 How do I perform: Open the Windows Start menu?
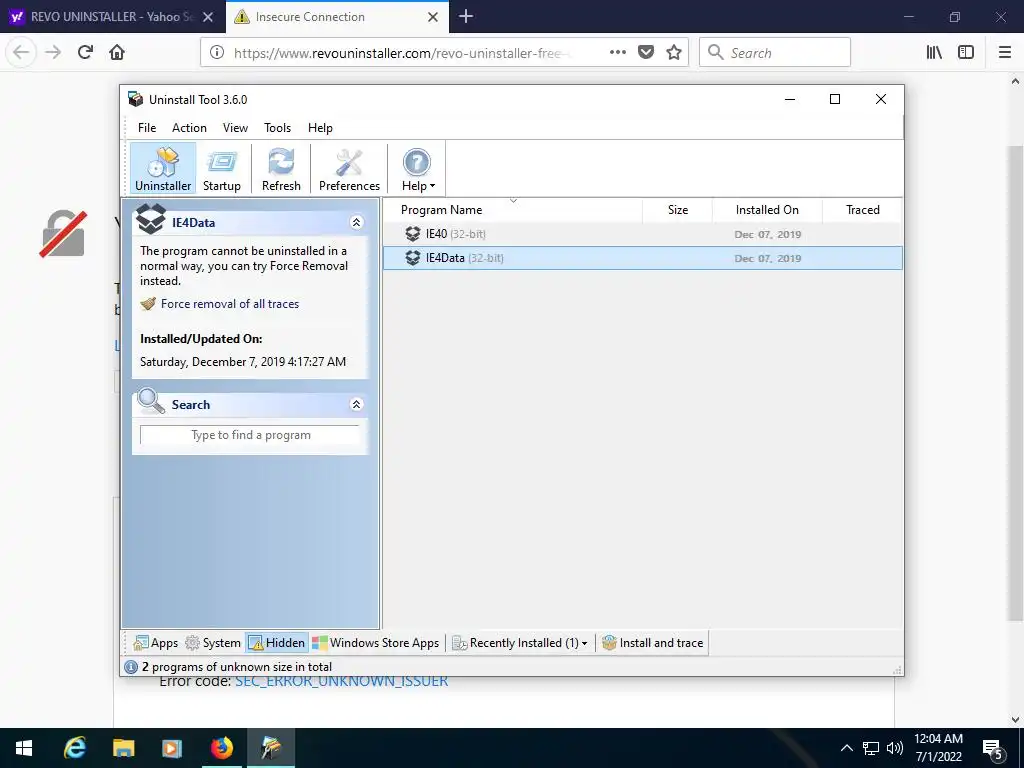24,748
